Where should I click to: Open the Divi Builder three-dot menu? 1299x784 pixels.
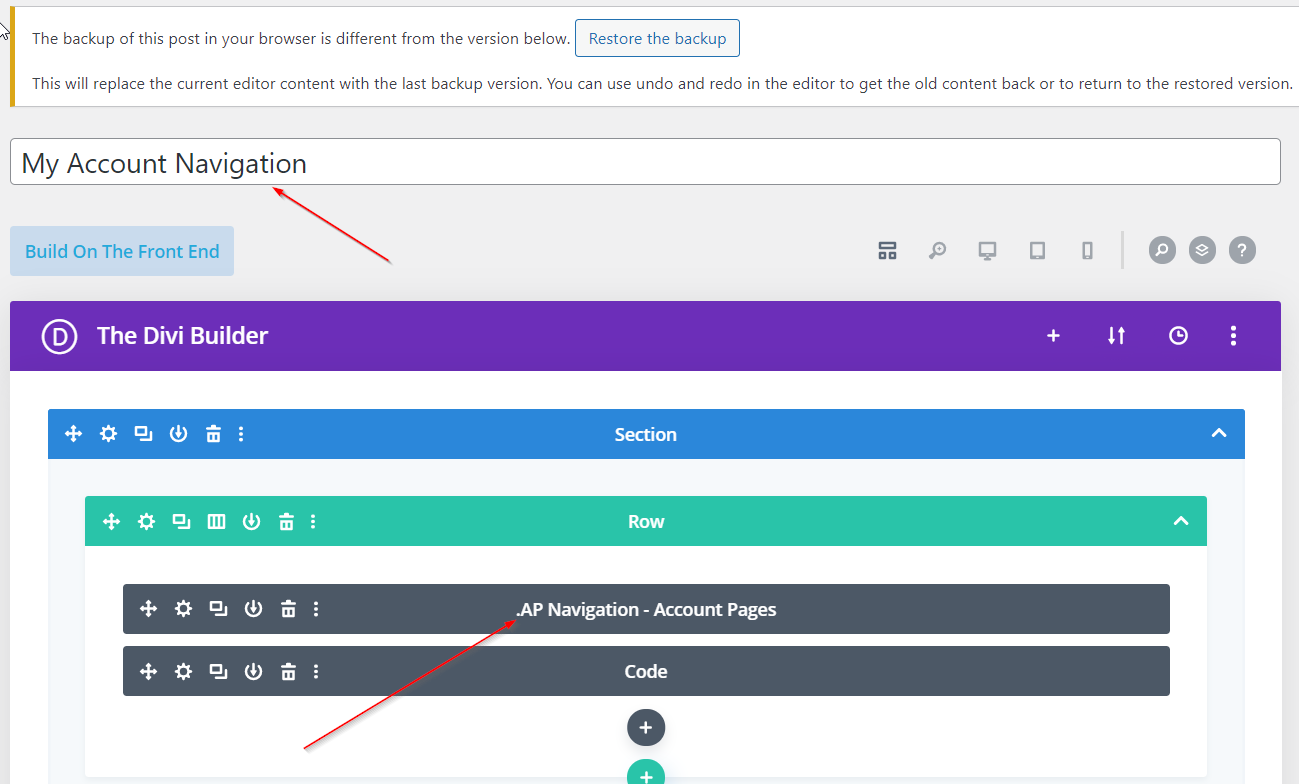click(x=1233, y=336)
